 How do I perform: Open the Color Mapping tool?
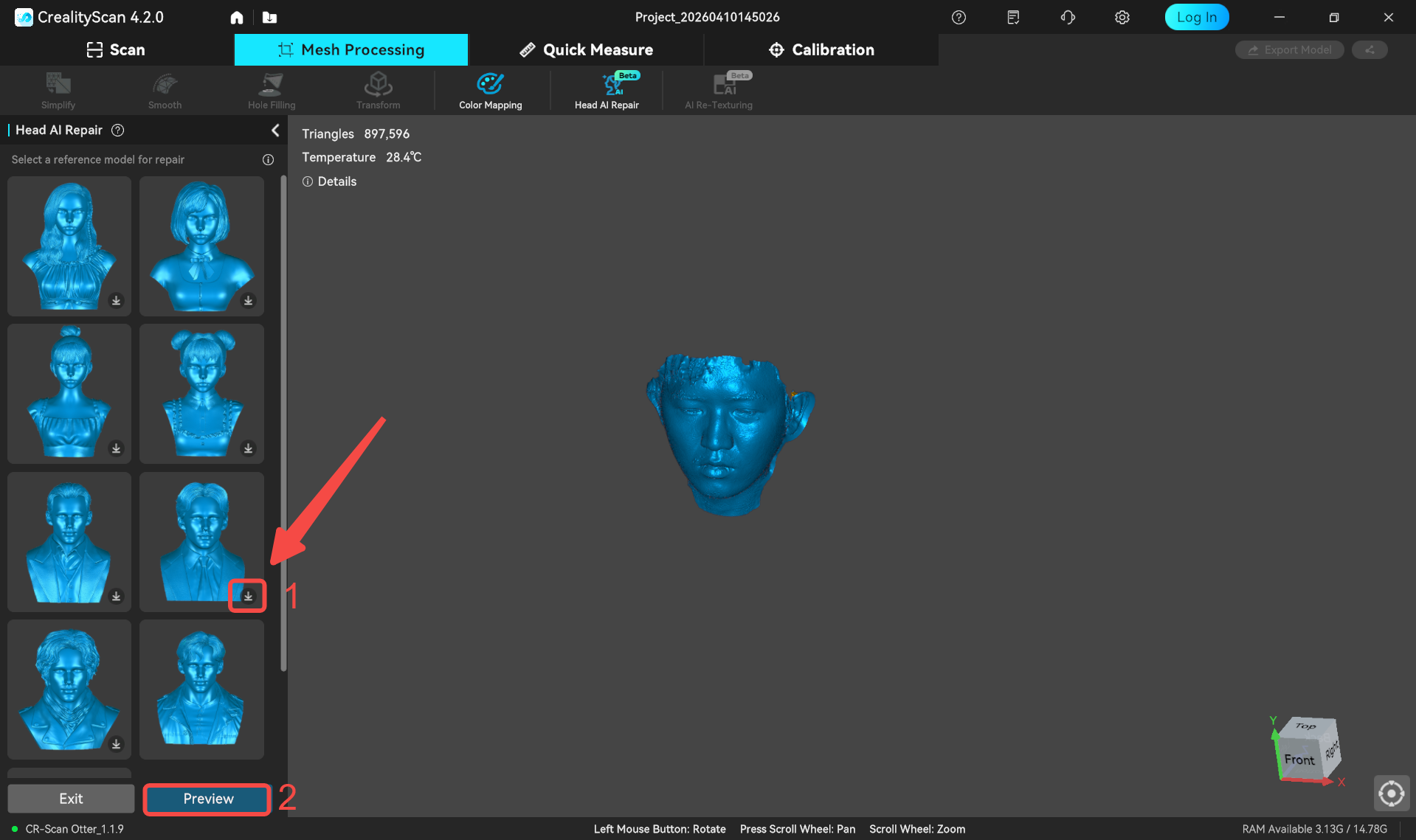click(490, 91)
